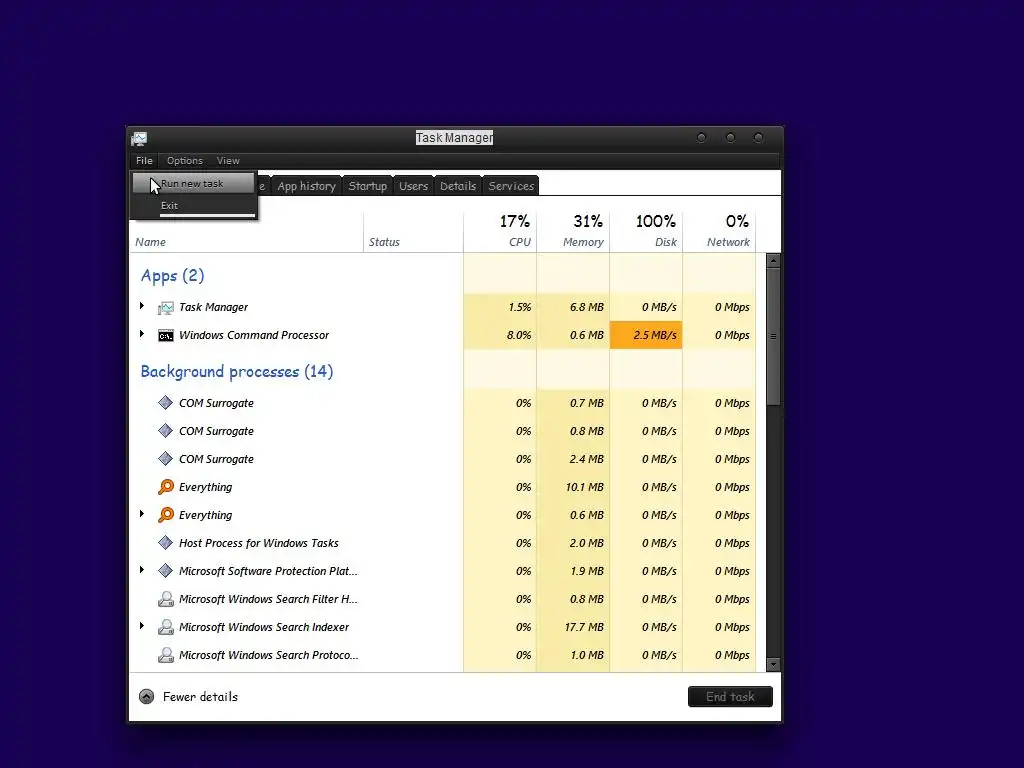Click Task Manager process row icon
This screenshot has width=1024, height=768.
(x=166, y=307)
